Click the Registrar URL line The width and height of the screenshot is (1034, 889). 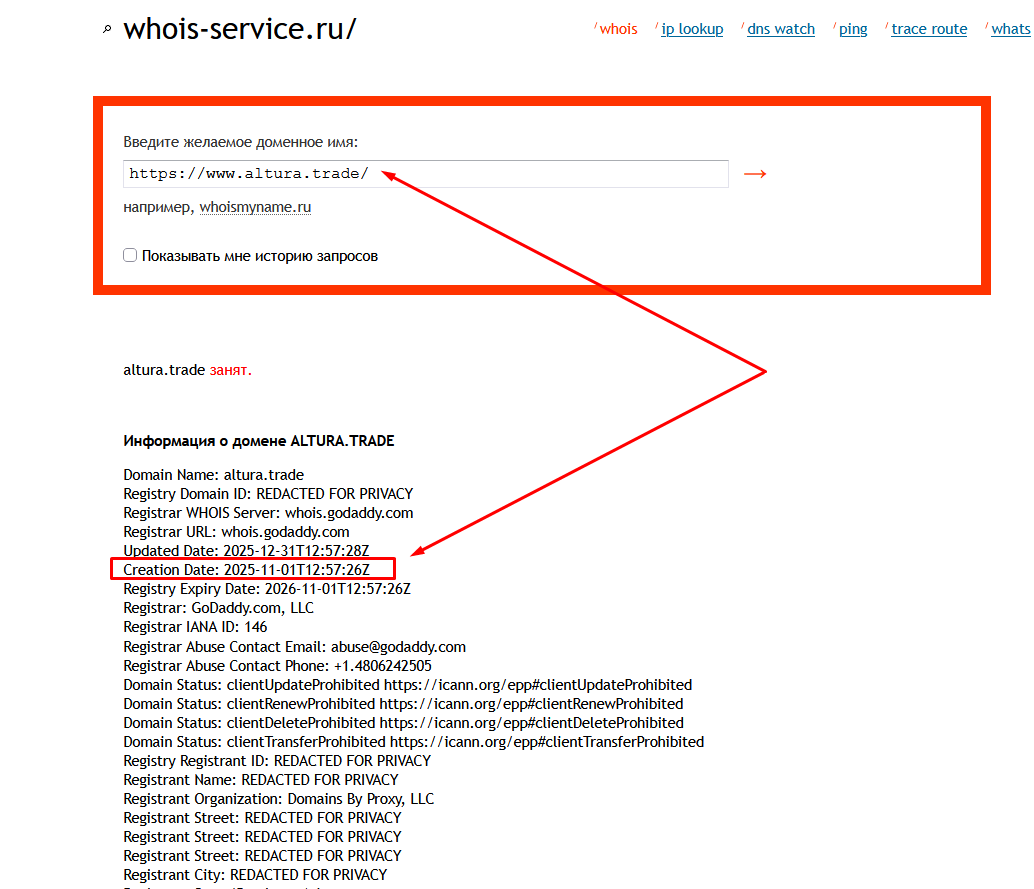(x=236, y=532)
